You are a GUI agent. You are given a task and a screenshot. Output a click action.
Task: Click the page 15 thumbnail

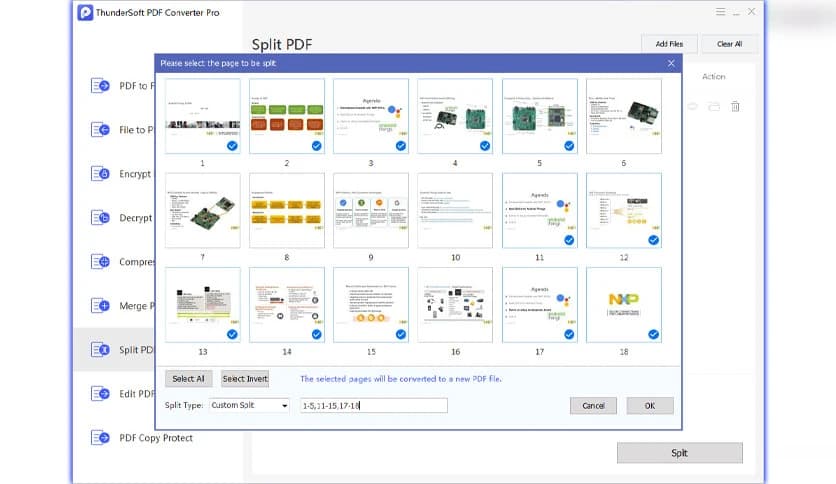(x=371, y=305)
